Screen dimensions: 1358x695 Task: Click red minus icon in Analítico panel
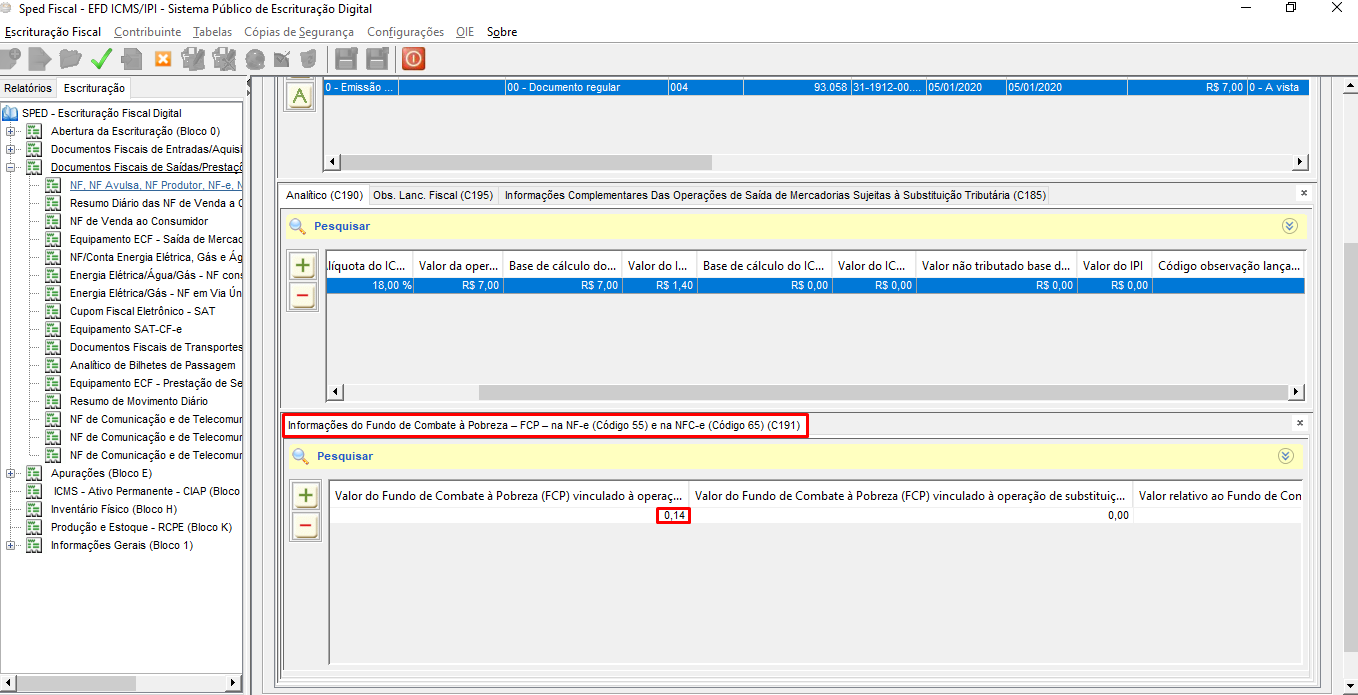pyautogui.click(x=302, y=296)
